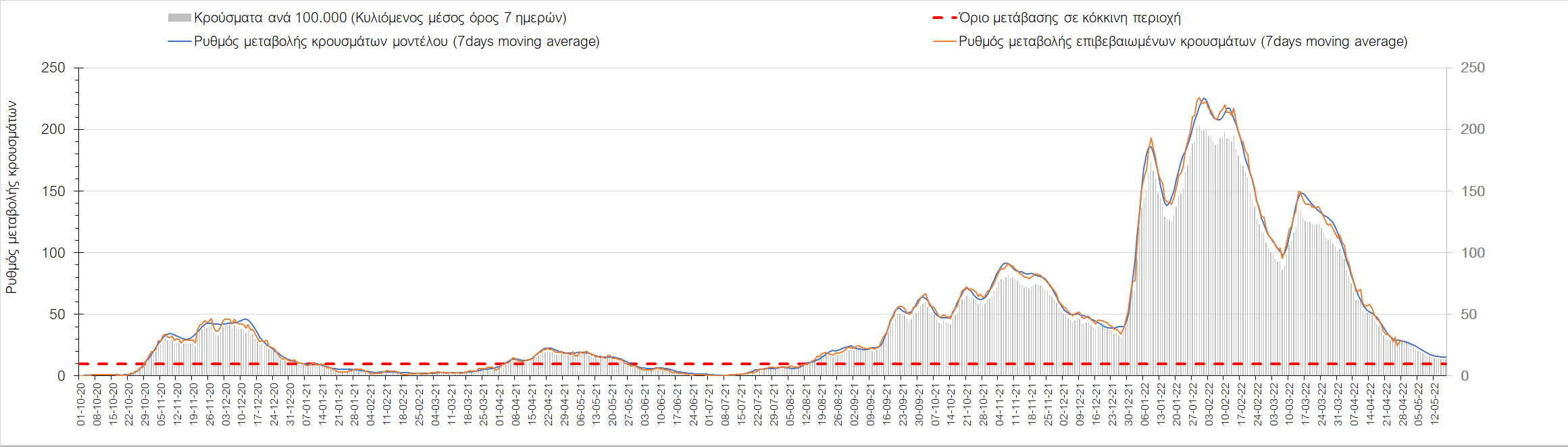Select legend label 'Όριο μετάβασης σε κόκκινη περιοχή'

pyautogui.click(x=1069, y=18)
